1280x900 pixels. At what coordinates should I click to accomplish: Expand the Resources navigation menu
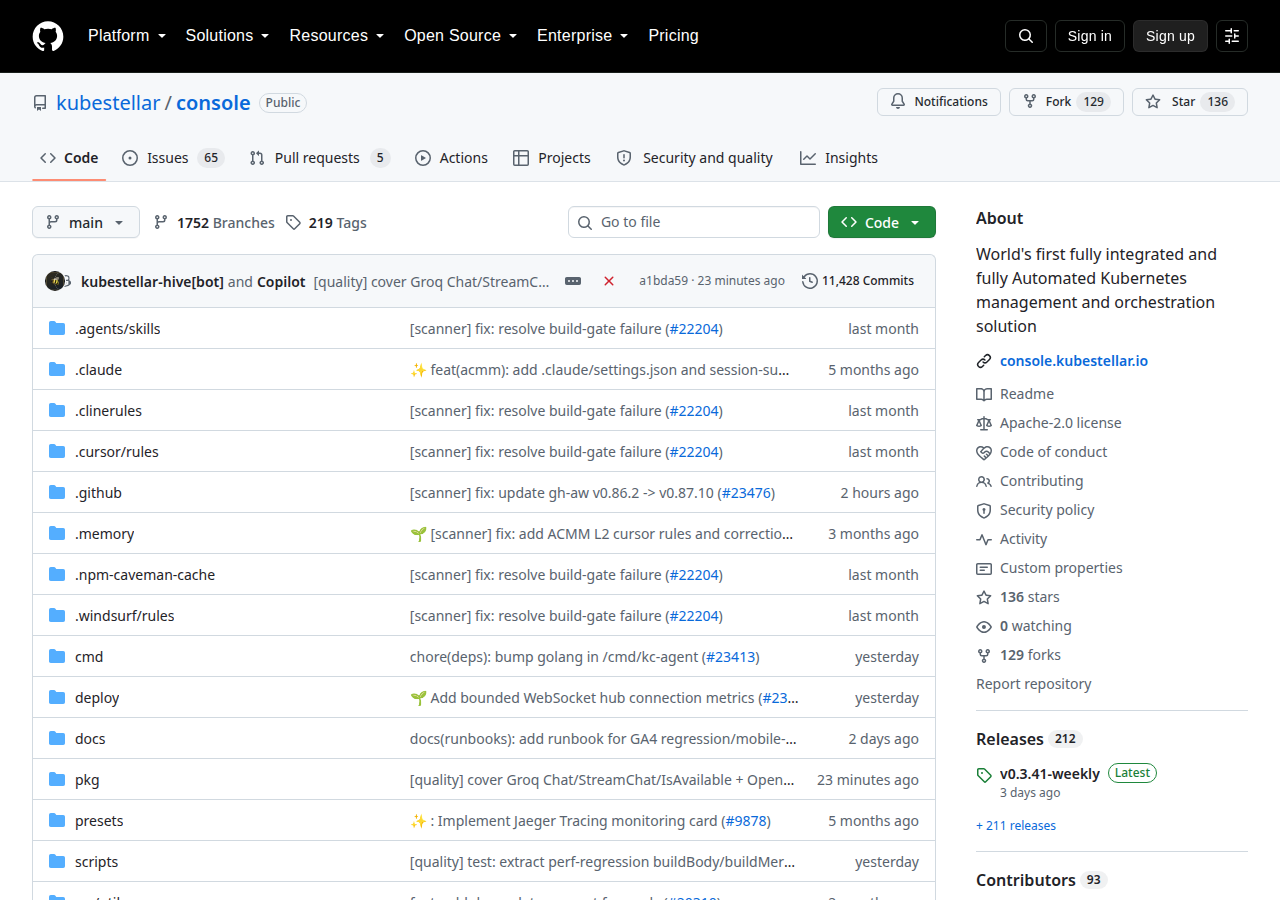[337, 36]
